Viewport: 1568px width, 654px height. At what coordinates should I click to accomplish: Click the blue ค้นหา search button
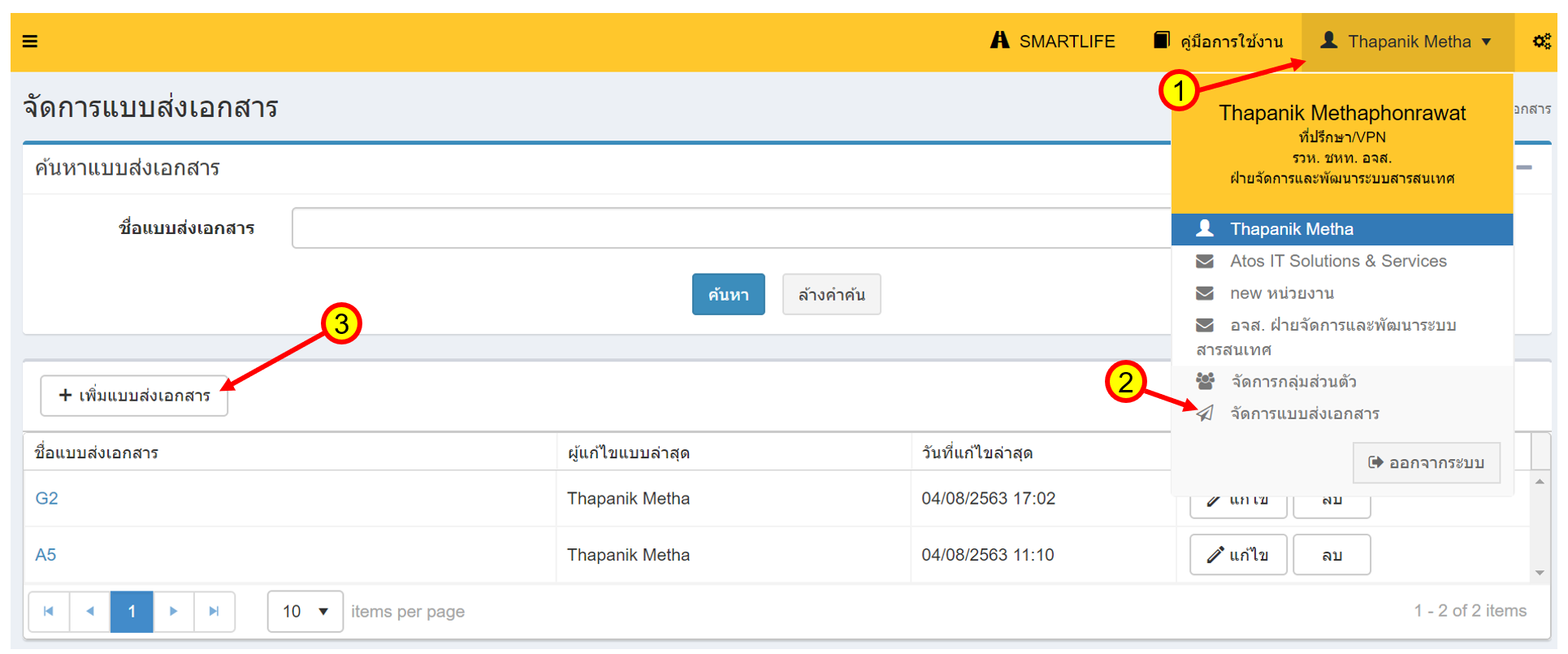728,294
